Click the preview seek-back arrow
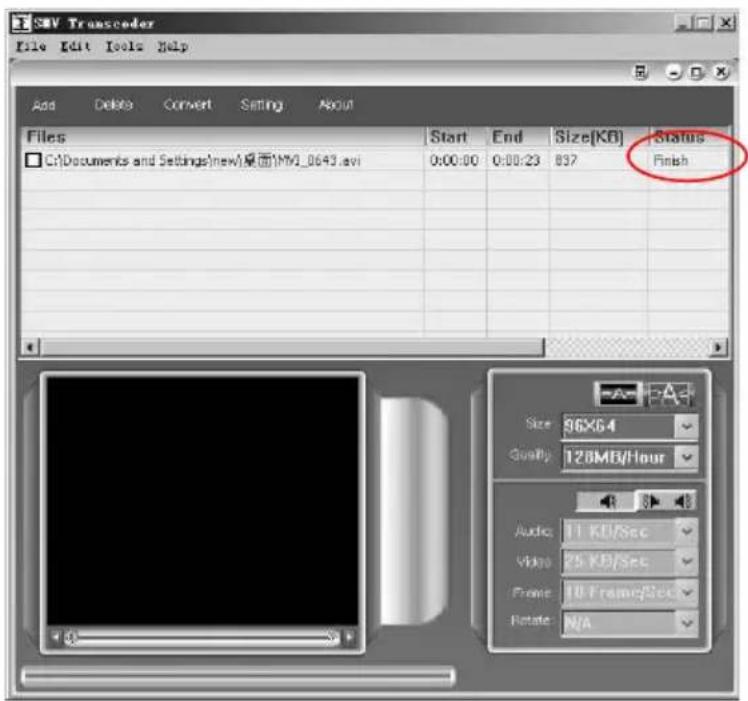Image resolution: width=748 pixels, height=701 pixels. pos(56,637)
